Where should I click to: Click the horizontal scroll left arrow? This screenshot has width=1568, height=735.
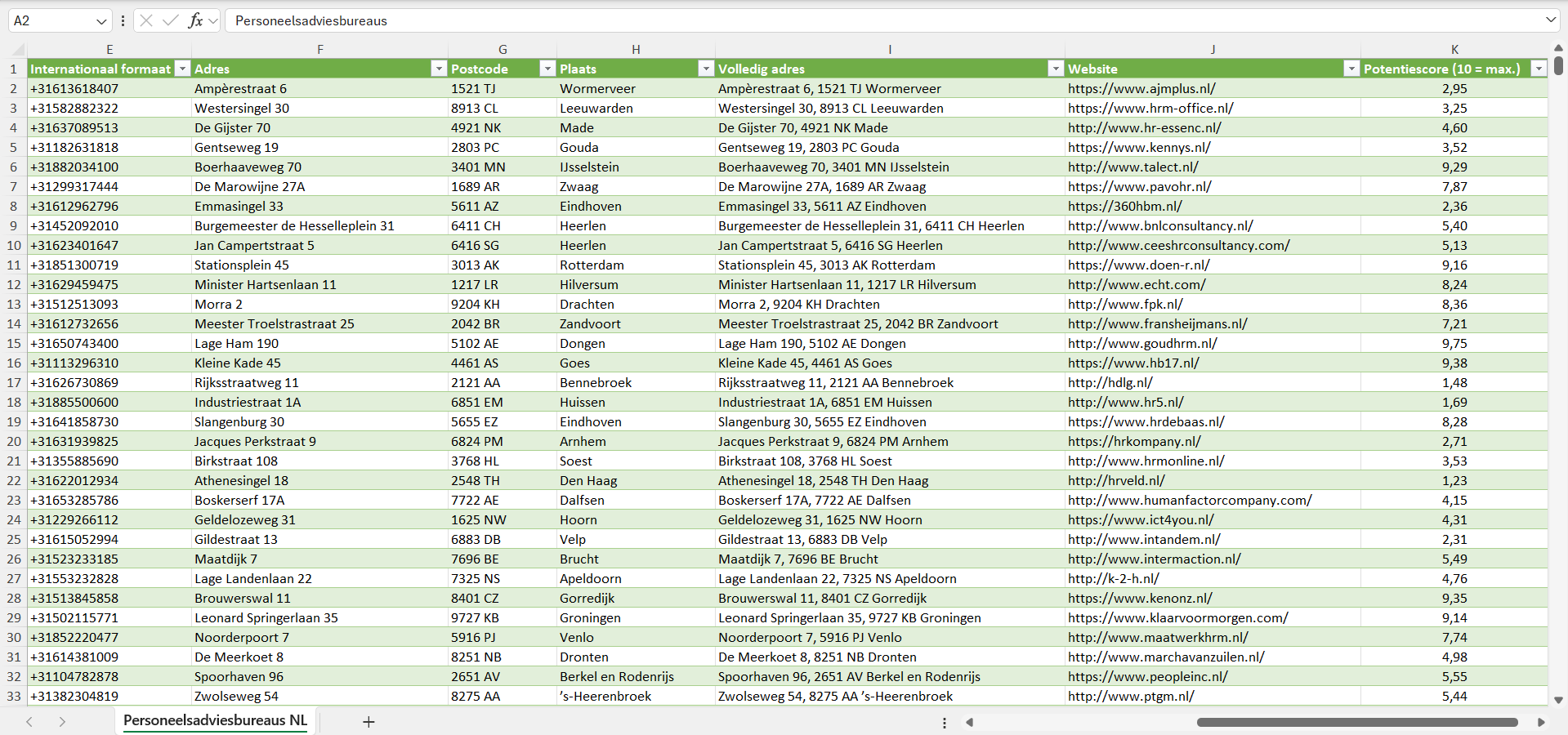click(x=970, y=722)
